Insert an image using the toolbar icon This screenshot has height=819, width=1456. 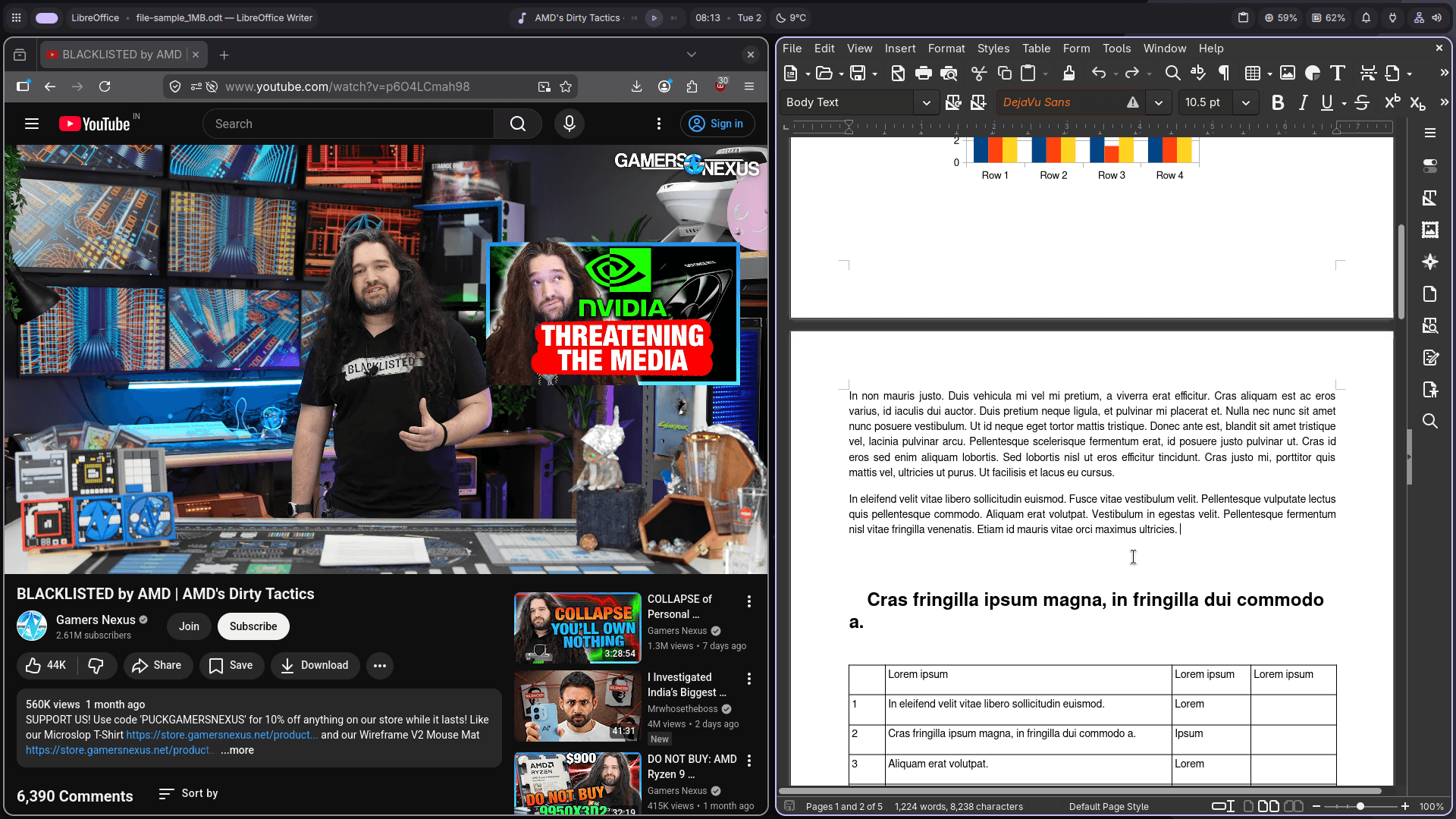coord(1288,73)
